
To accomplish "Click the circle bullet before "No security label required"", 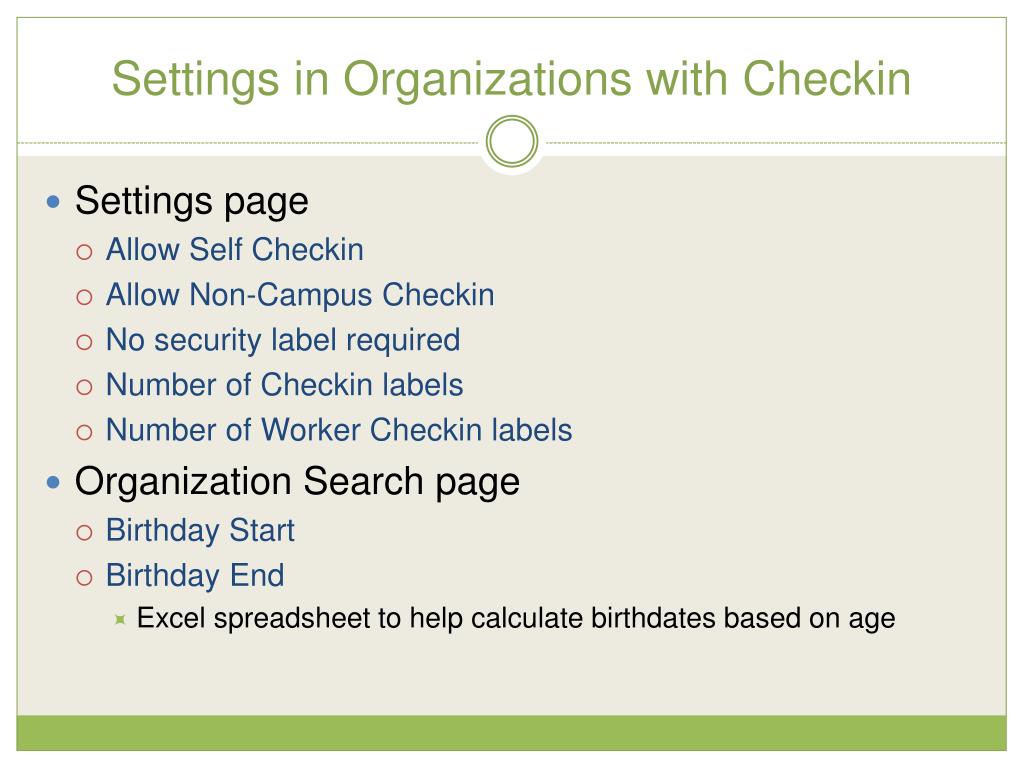I will click(x=84, y=342).
